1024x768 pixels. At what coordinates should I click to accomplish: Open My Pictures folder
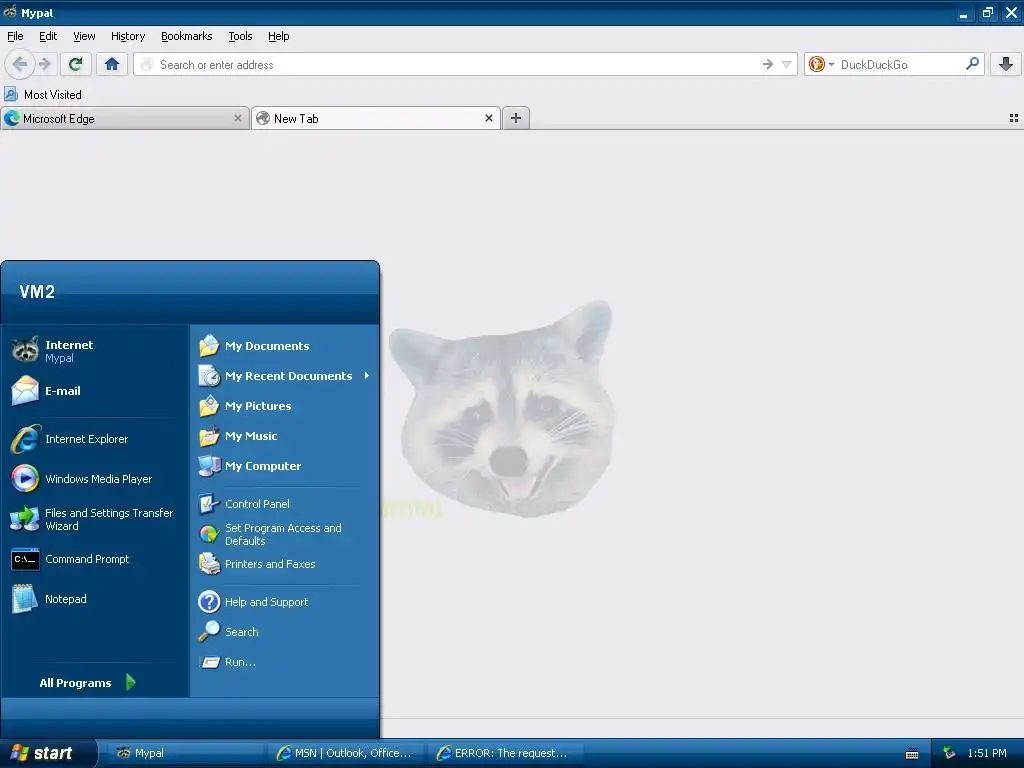point(285,406)
